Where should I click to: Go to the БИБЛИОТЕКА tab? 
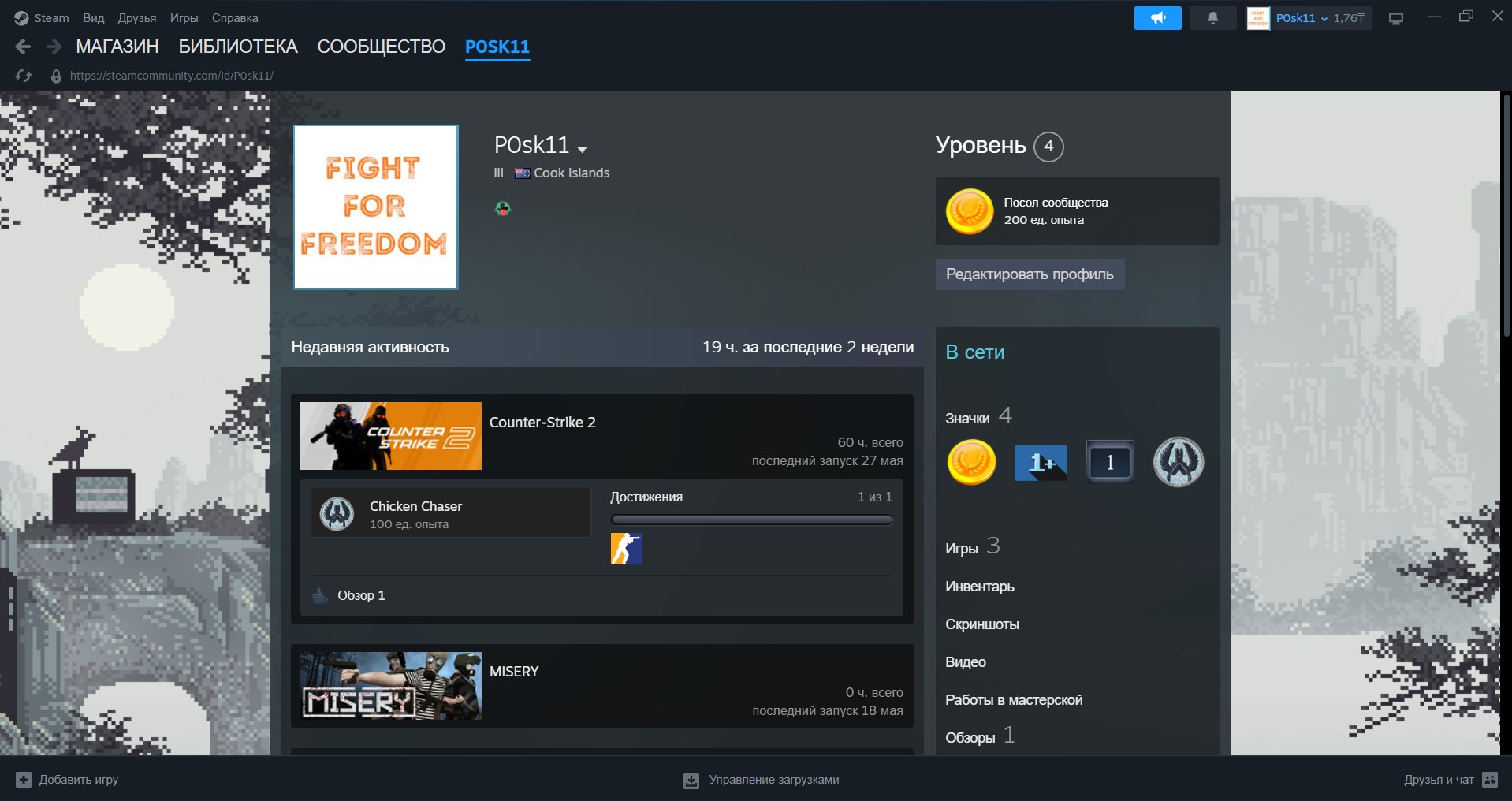point(238,47)
